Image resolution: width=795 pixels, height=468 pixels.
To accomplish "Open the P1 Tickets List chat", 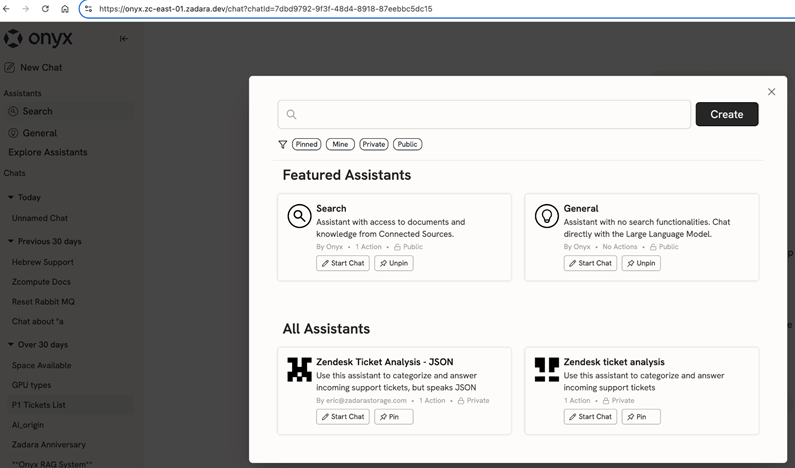I will coord(68,405).
